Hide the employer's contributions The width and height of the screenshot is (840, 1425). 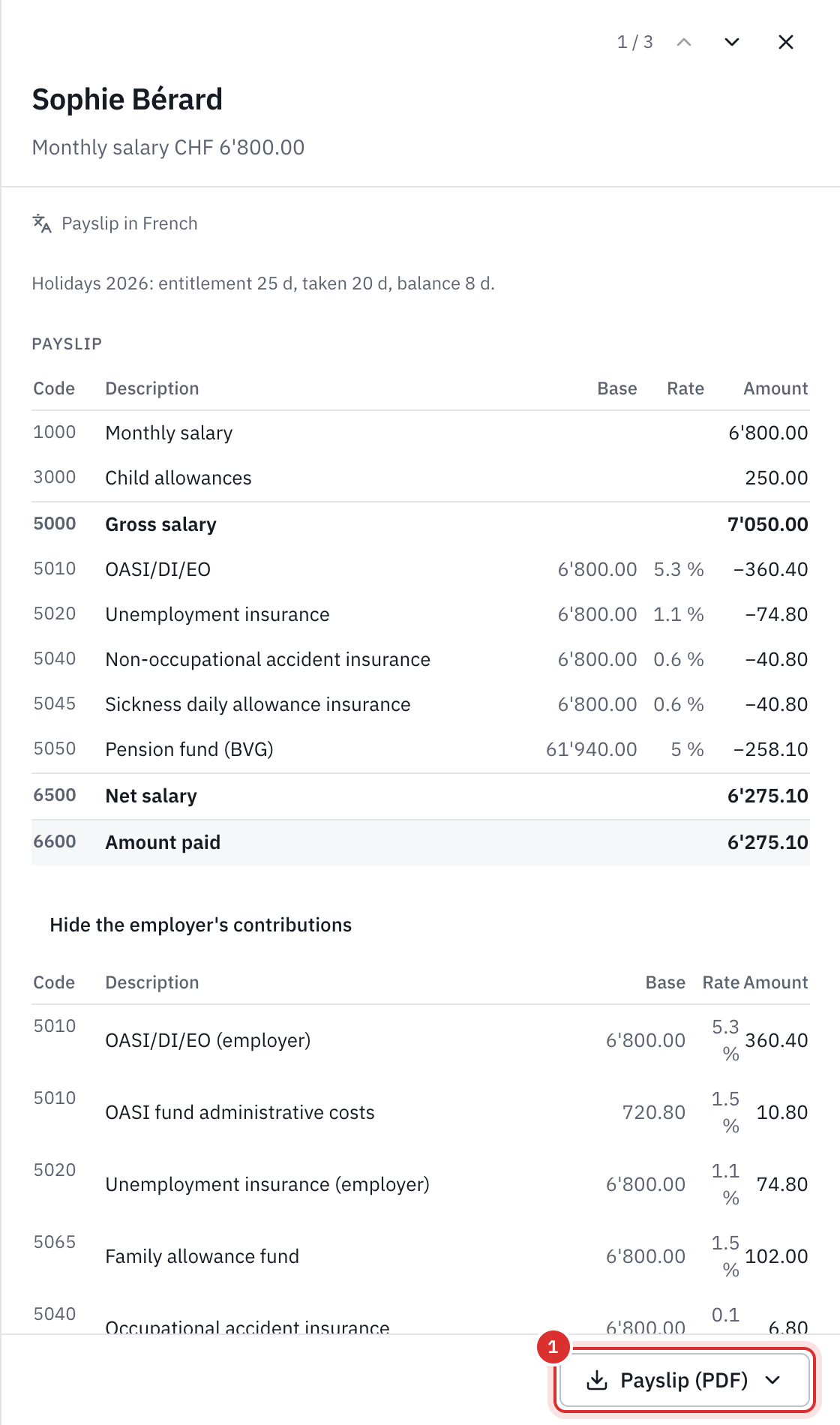coord(200,925)
